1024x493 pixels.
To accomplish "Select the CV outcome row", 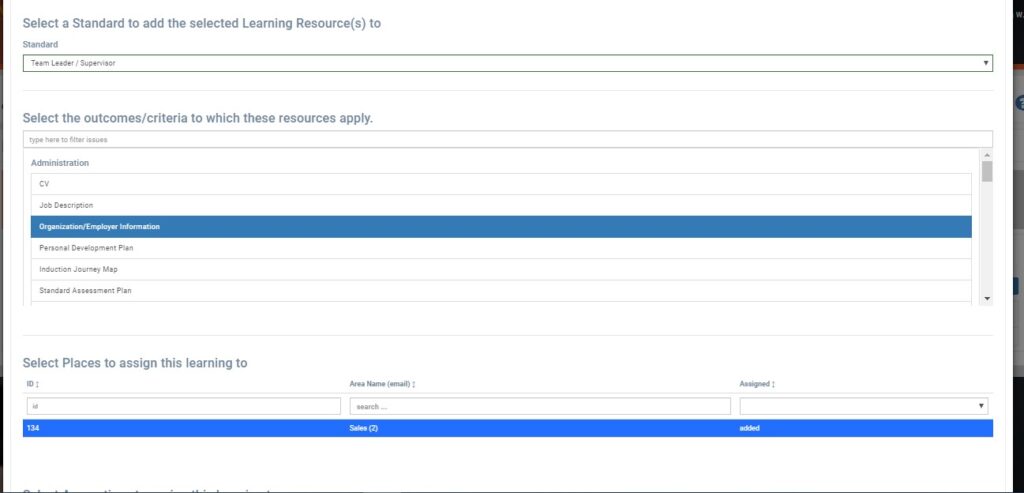I will pyautogui.click(x=501, y=184).
